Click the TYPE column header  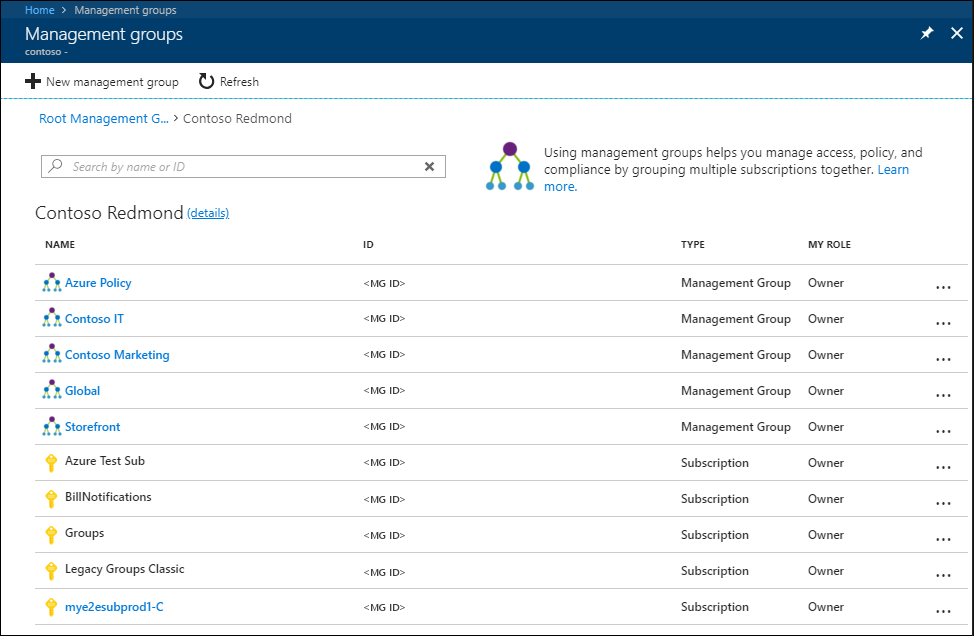click(693, 245)
